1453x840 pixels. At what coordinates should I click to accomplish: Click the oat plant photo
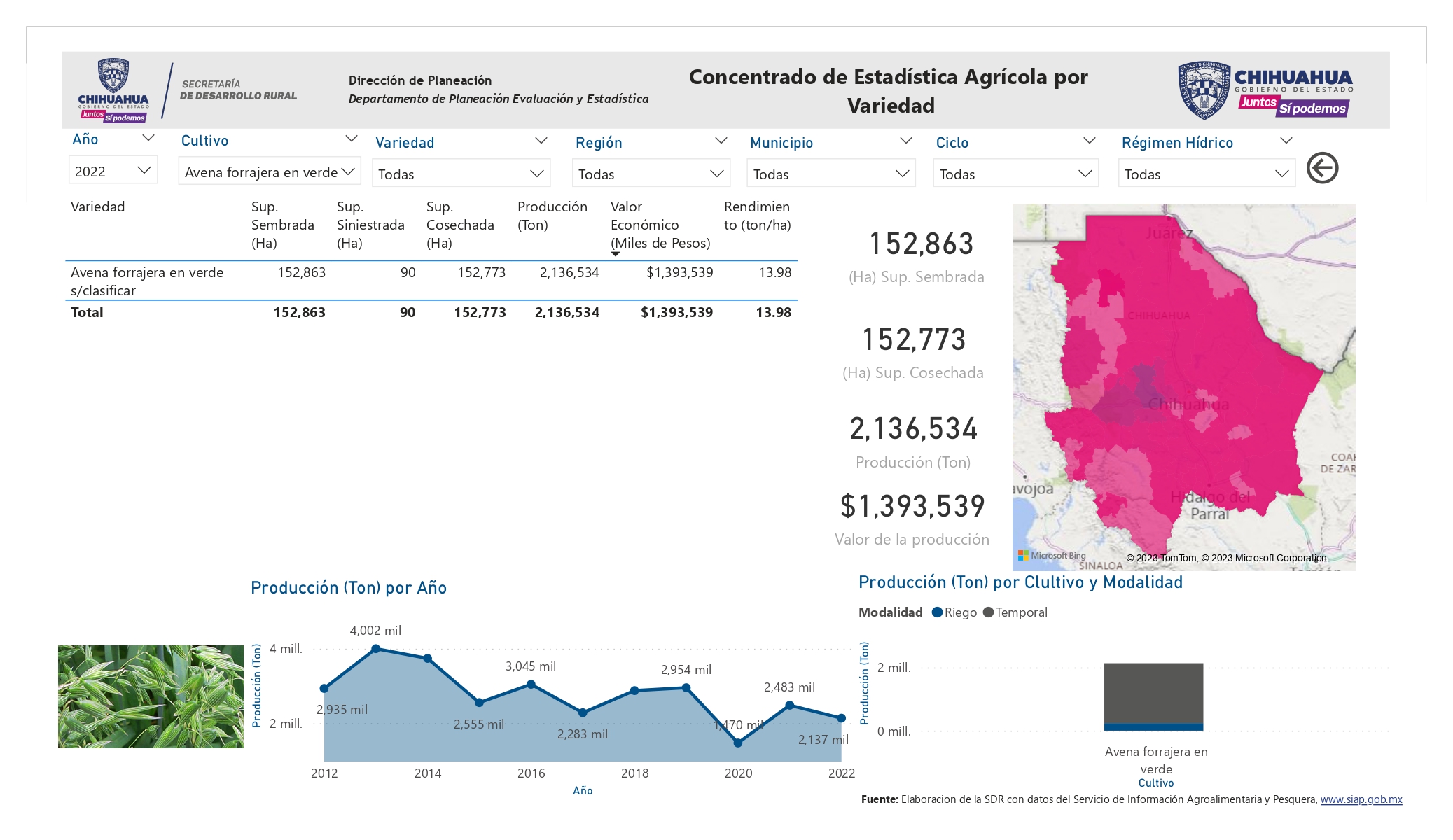point(151,696)
